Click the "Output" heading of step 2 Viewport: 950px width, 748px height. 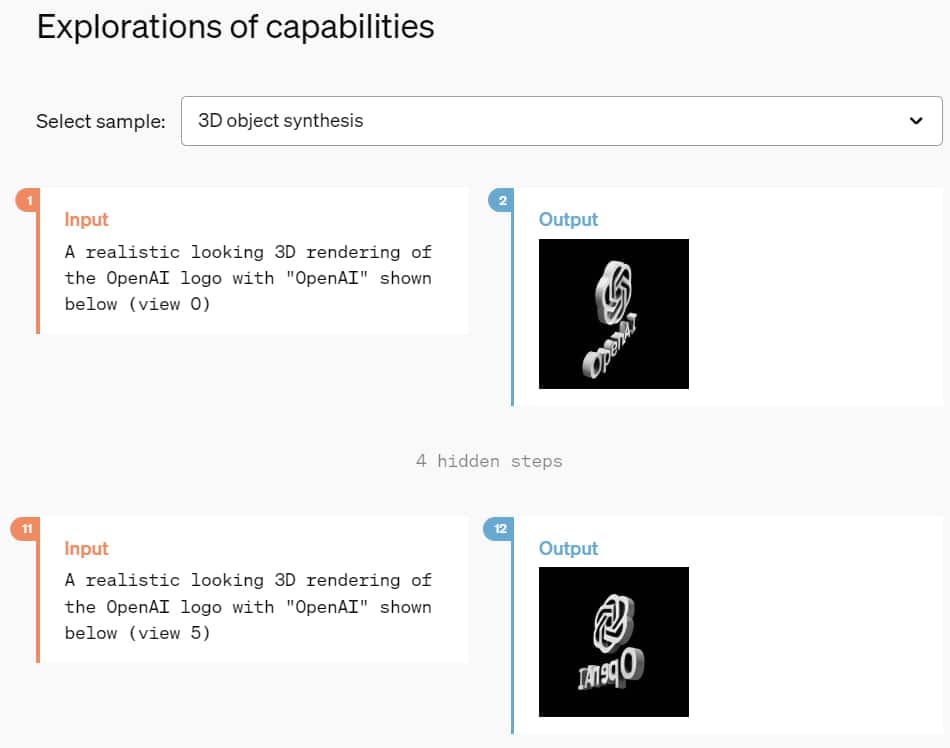568,219
